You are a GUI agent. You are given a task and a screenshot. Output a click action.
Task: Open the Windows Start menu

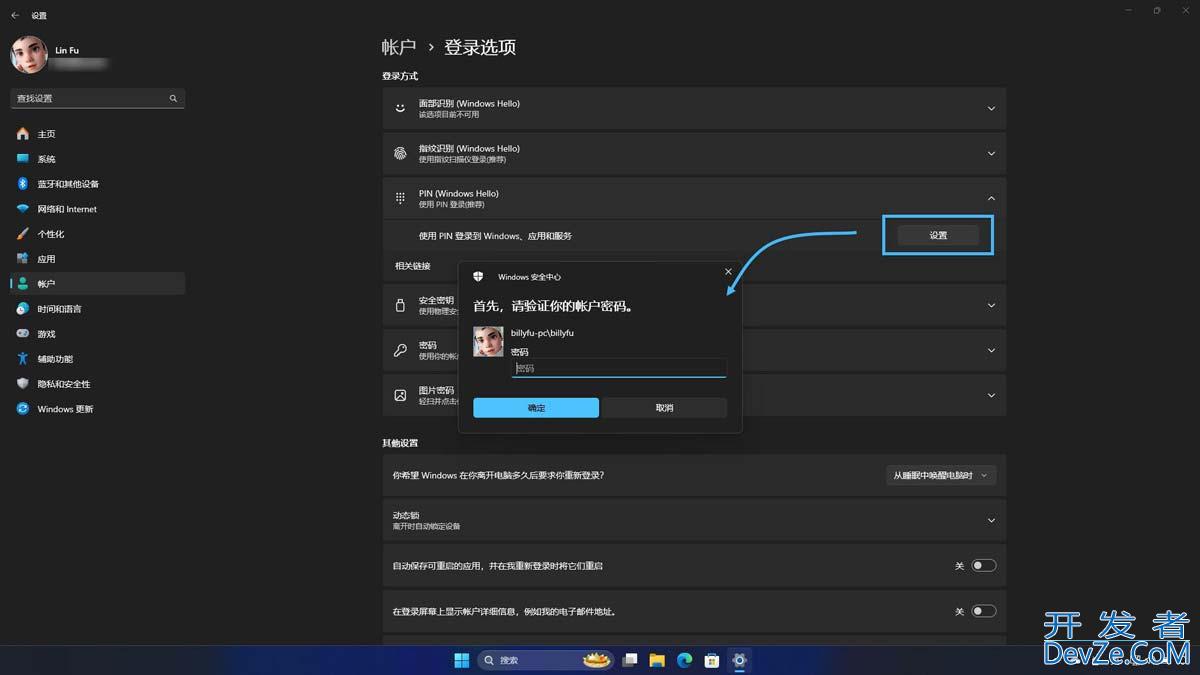(x=462, y=660)
